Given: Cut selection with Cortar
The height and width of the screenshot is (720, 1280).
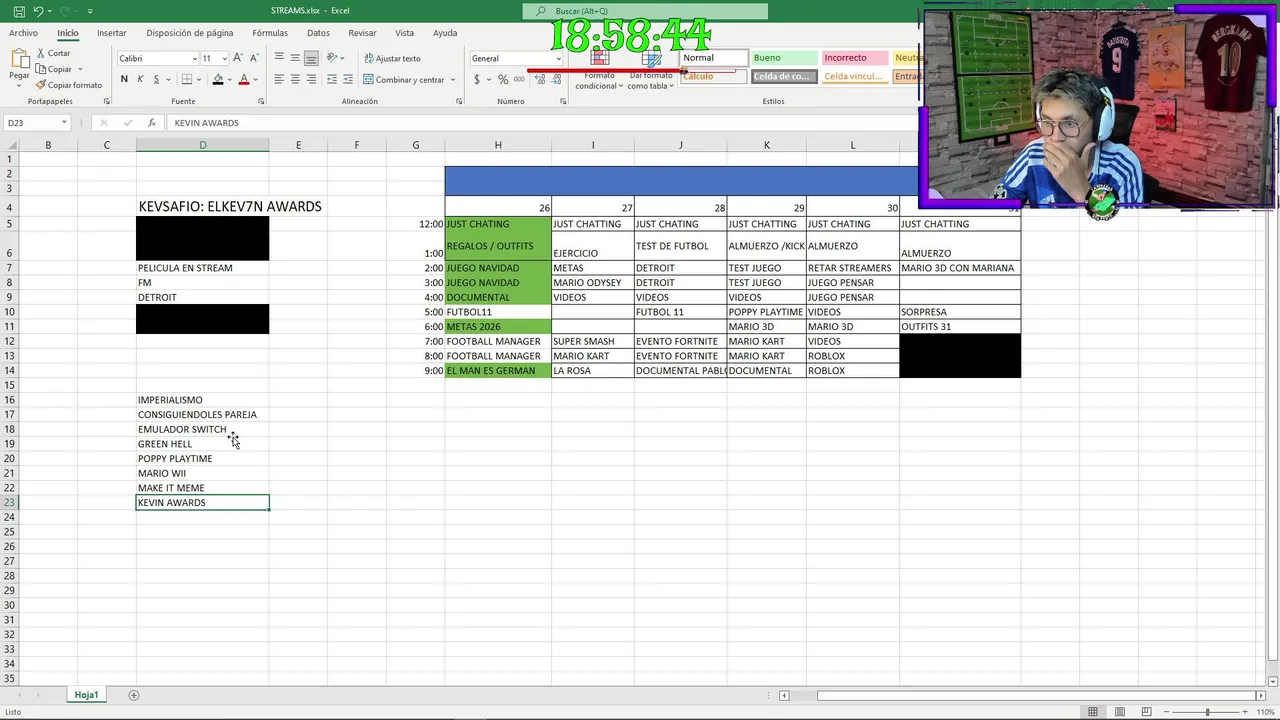Looking at the screenshot, I should pos(53,53).
